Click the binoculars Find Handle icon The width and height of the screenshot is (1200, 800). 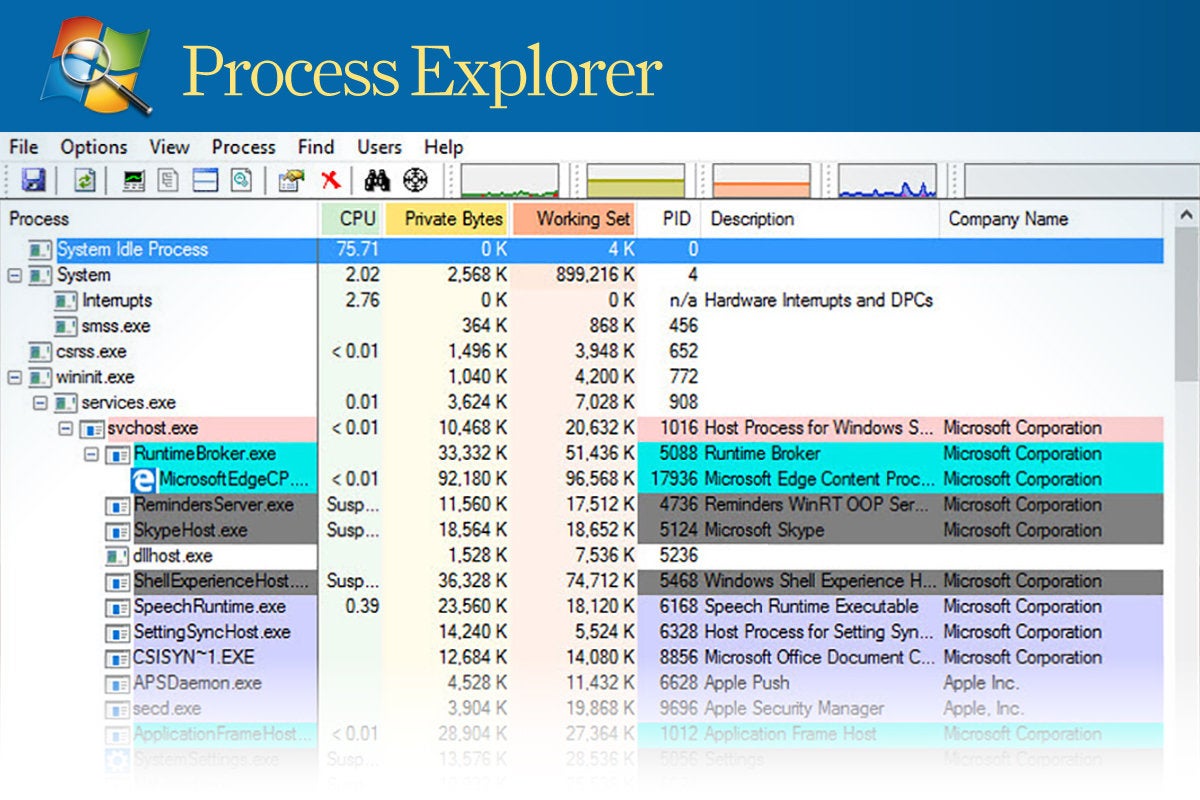(377, 180)
